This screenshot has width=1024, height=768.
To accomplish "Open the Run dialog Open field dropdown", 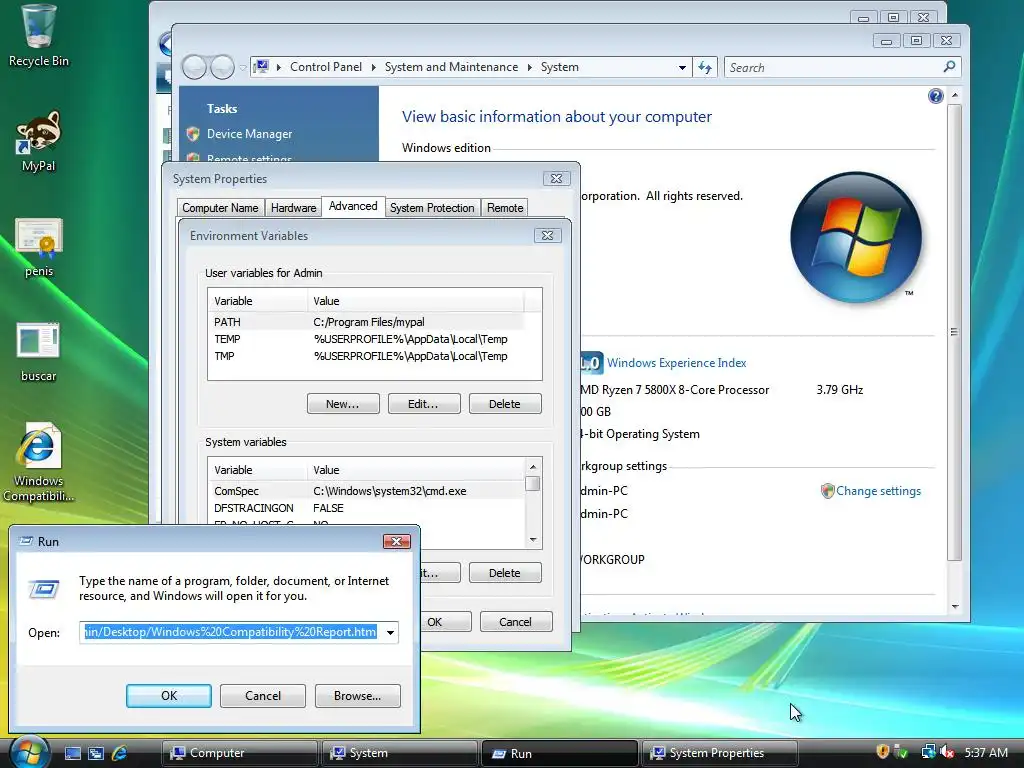I will point(391,632).
